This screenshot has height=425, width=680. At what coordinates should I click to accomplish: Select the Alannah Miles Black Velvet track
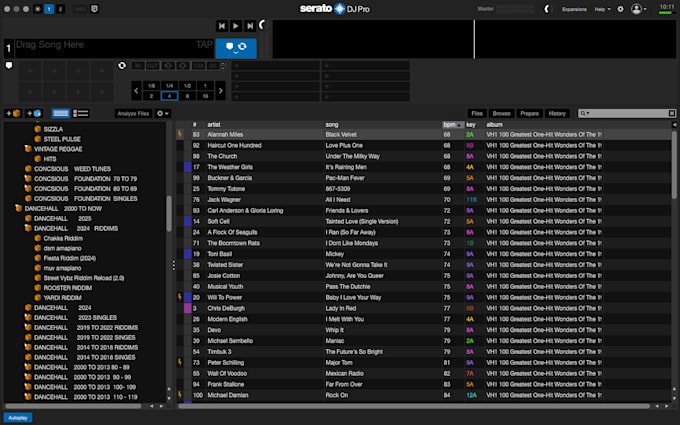(x=423, y=134)
